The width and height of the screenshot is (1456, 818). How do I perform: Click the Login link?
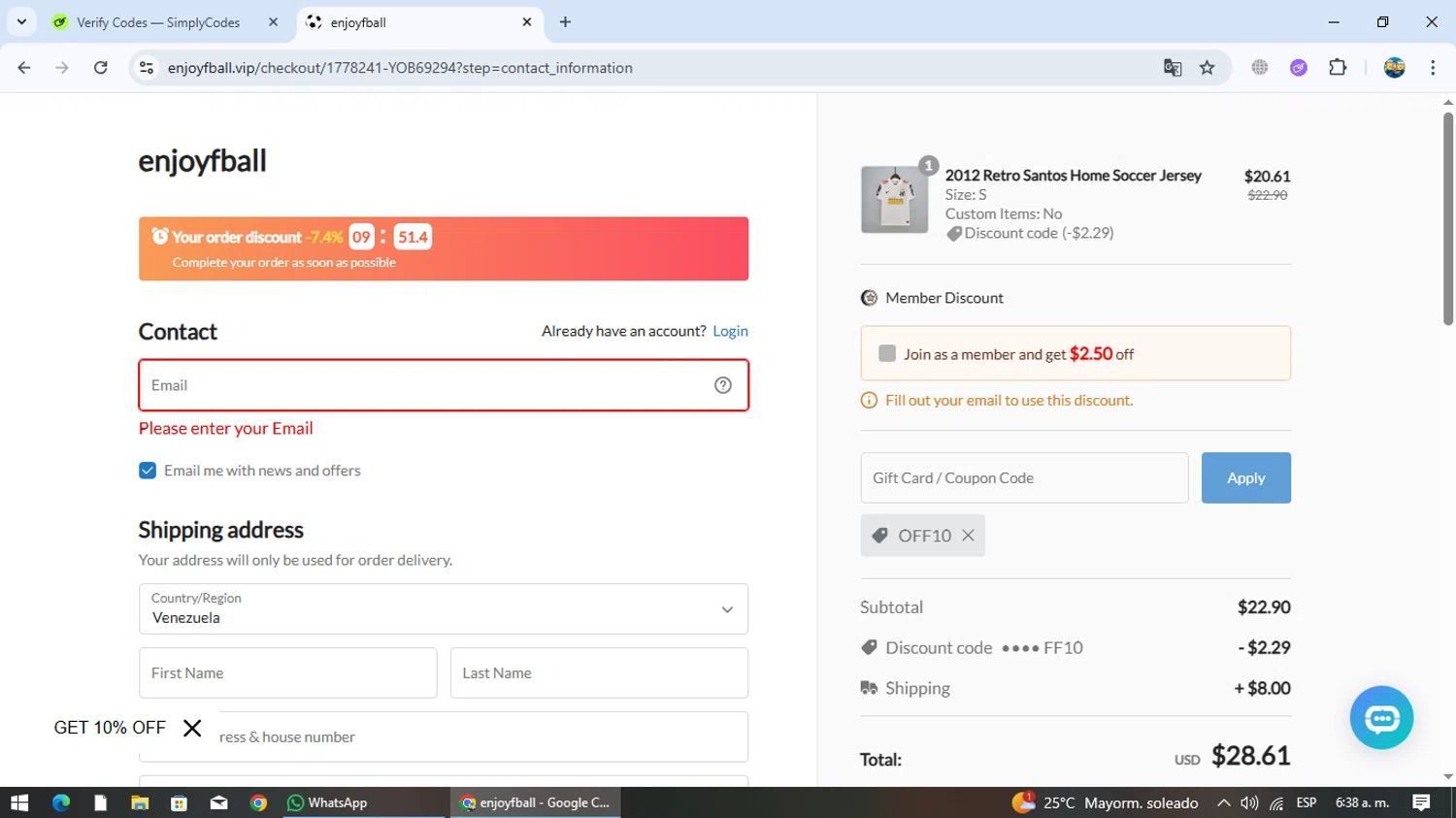click(730, 331)
